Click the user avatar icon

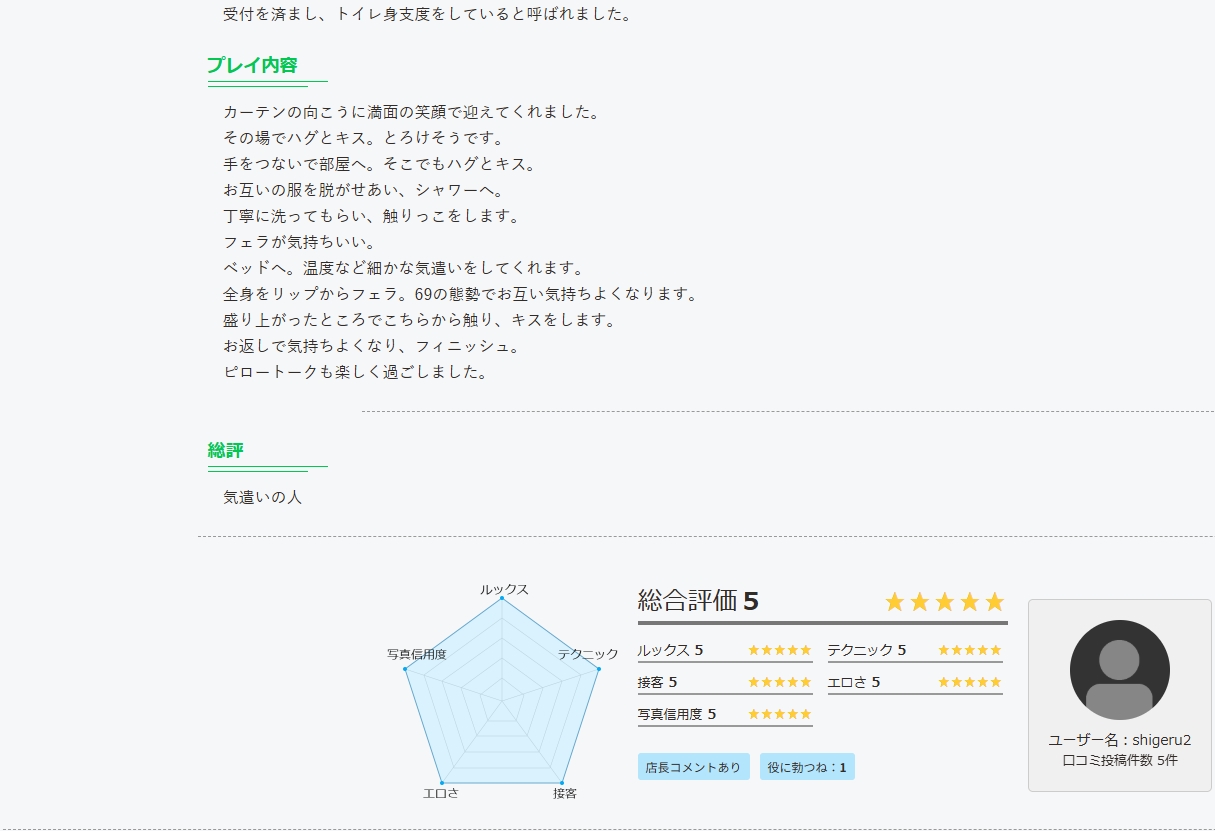[x=1119, y=669]
